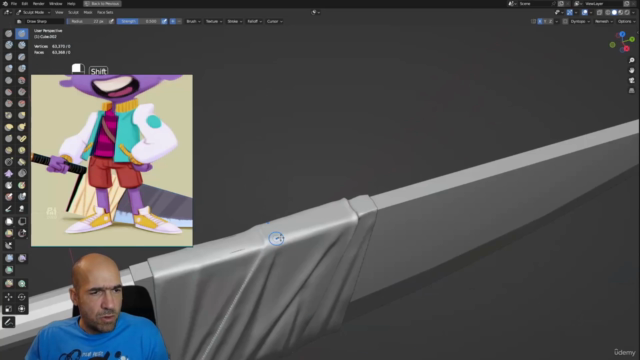Adjust the brush Strength slider

click(x=138, y=21)
